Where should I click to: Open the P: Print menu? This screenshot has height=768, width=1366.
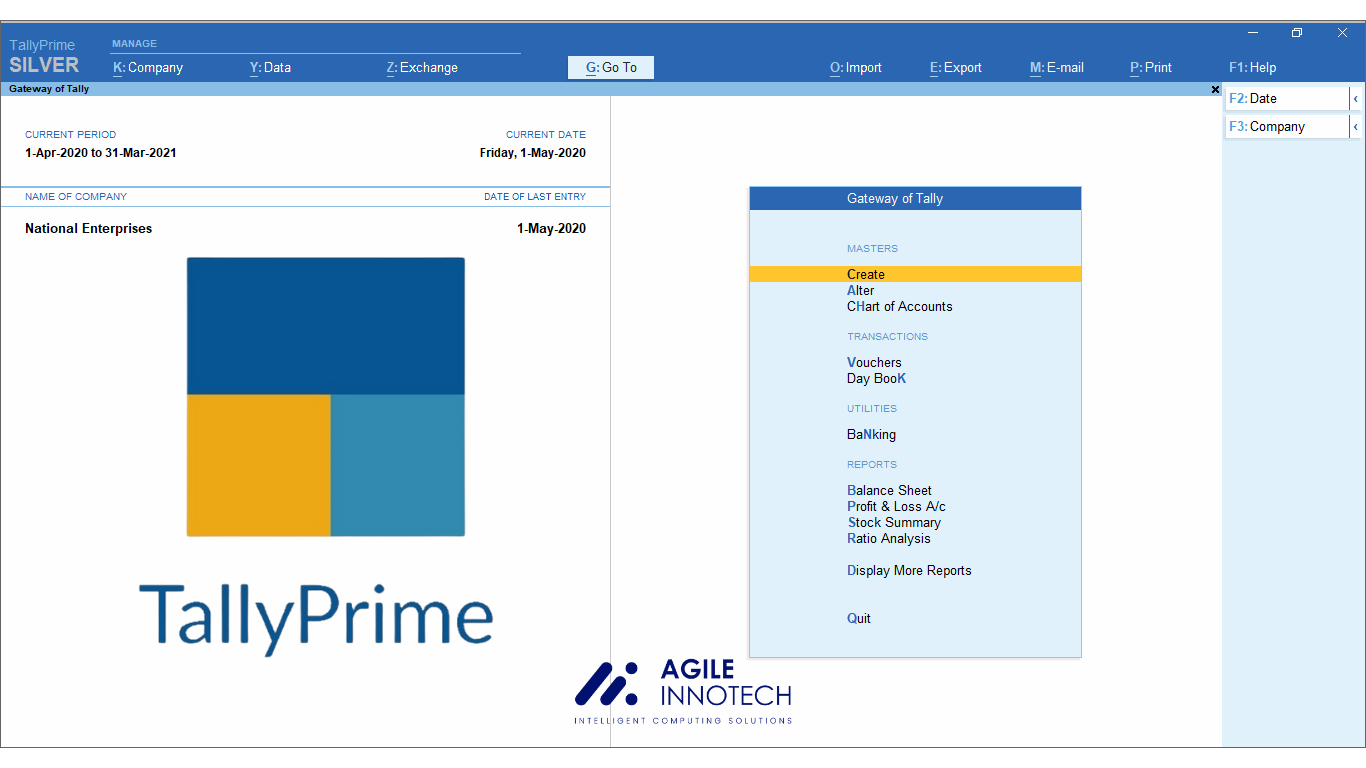[x=1151, y=67]
